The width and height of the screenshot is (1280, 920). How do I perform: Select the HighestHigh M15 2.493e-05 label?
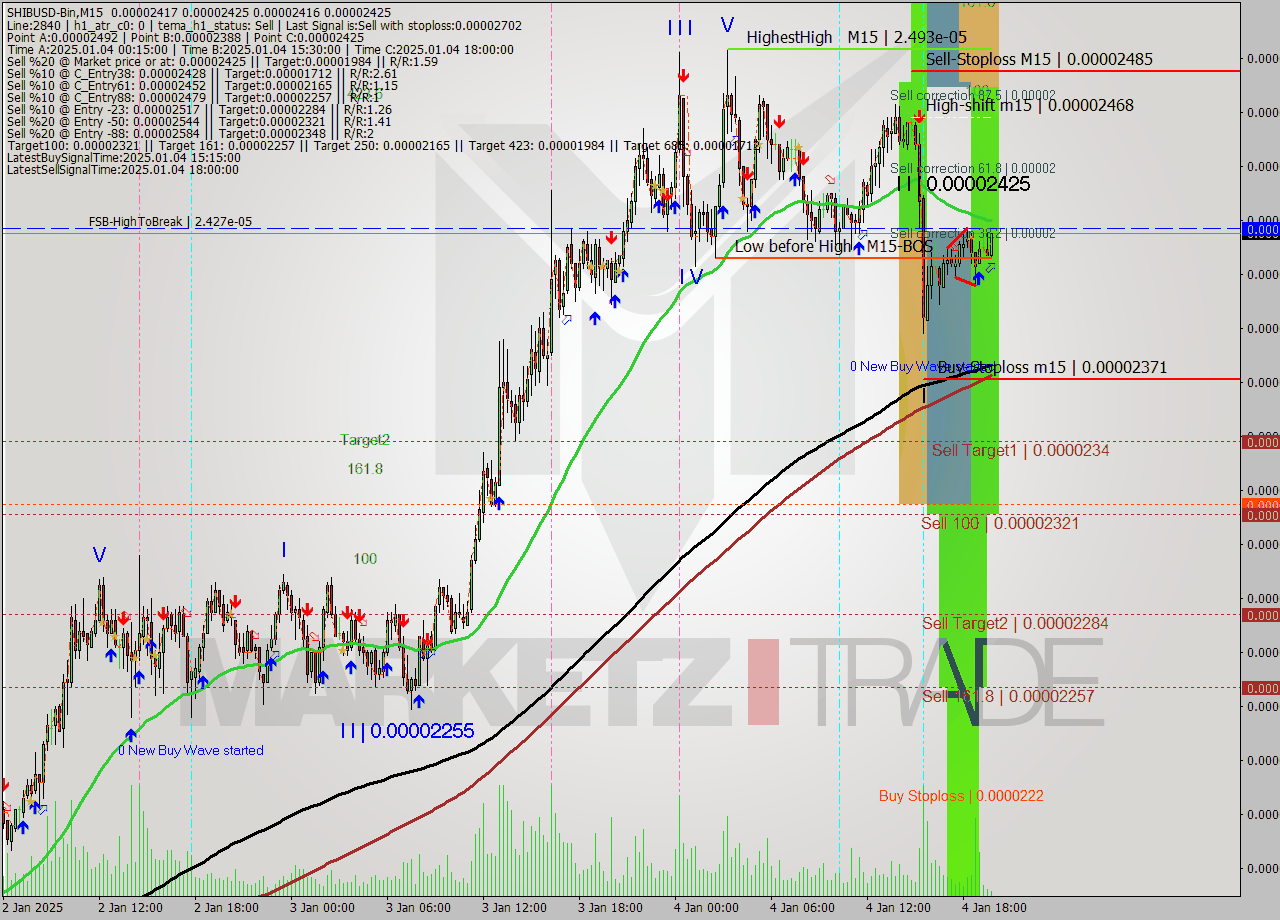click(856, 37)
